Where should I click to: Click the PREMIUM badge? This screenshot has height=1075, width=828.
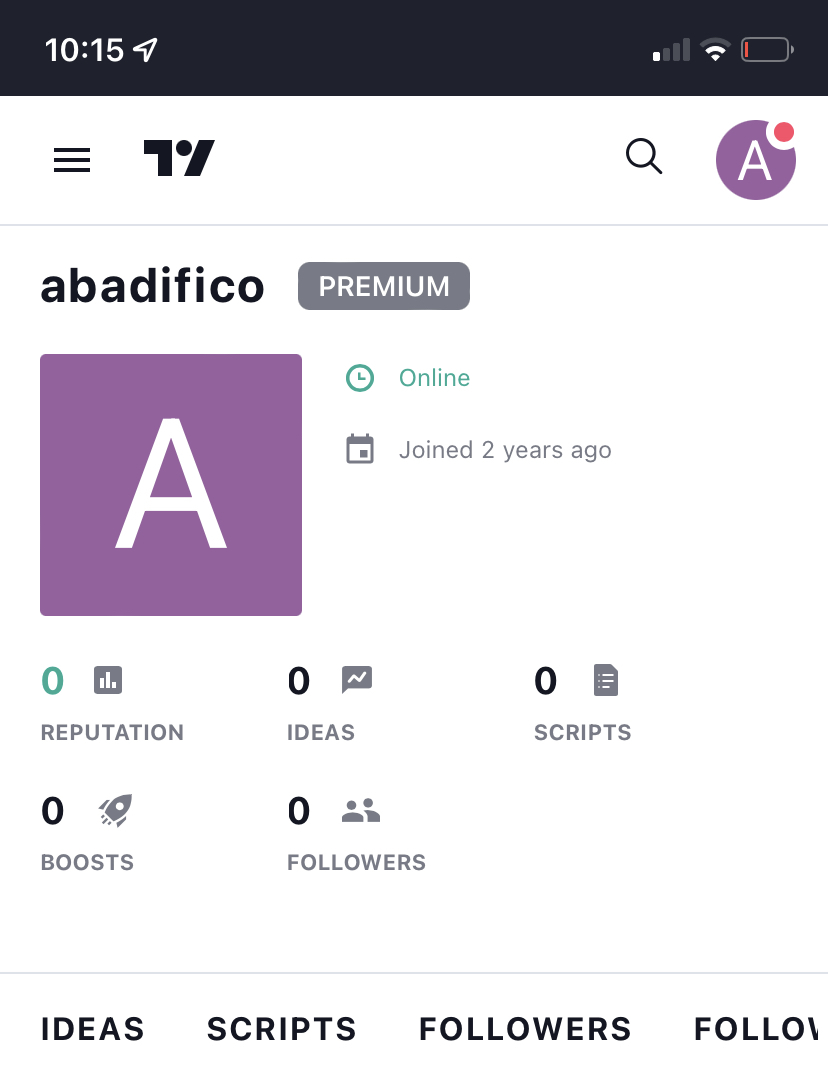tap(384, 287)
